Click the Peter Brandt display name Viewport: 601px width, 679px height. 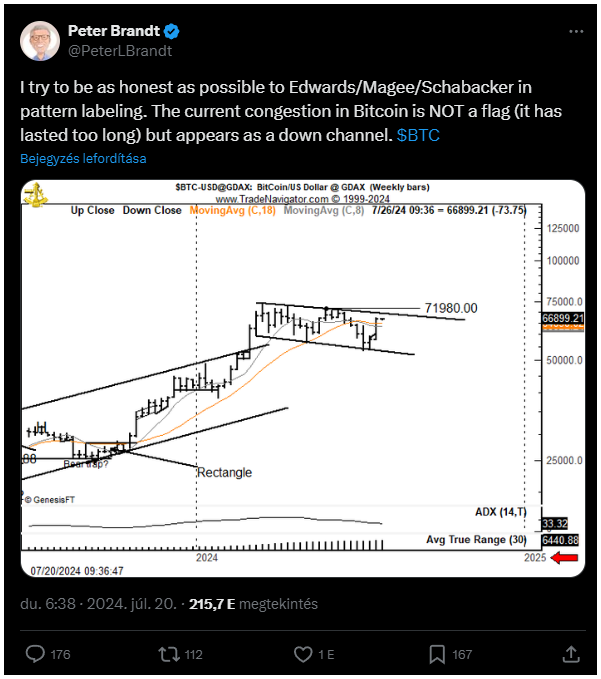pyautogui.click(x=114, y=31)
